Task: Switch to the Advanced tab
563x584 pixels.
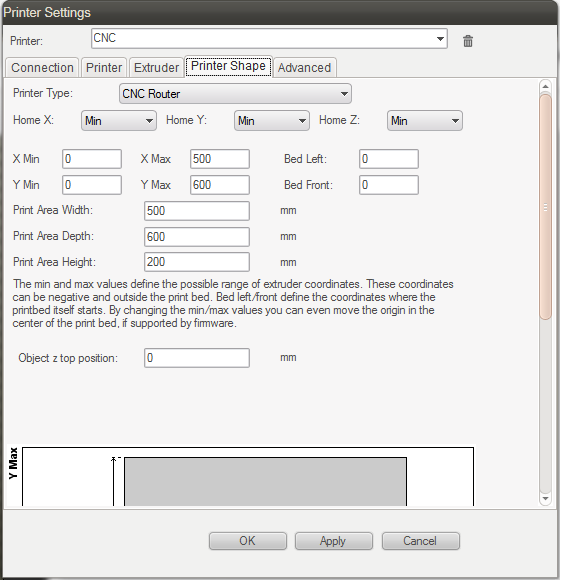Action: [x=306, y=68]
